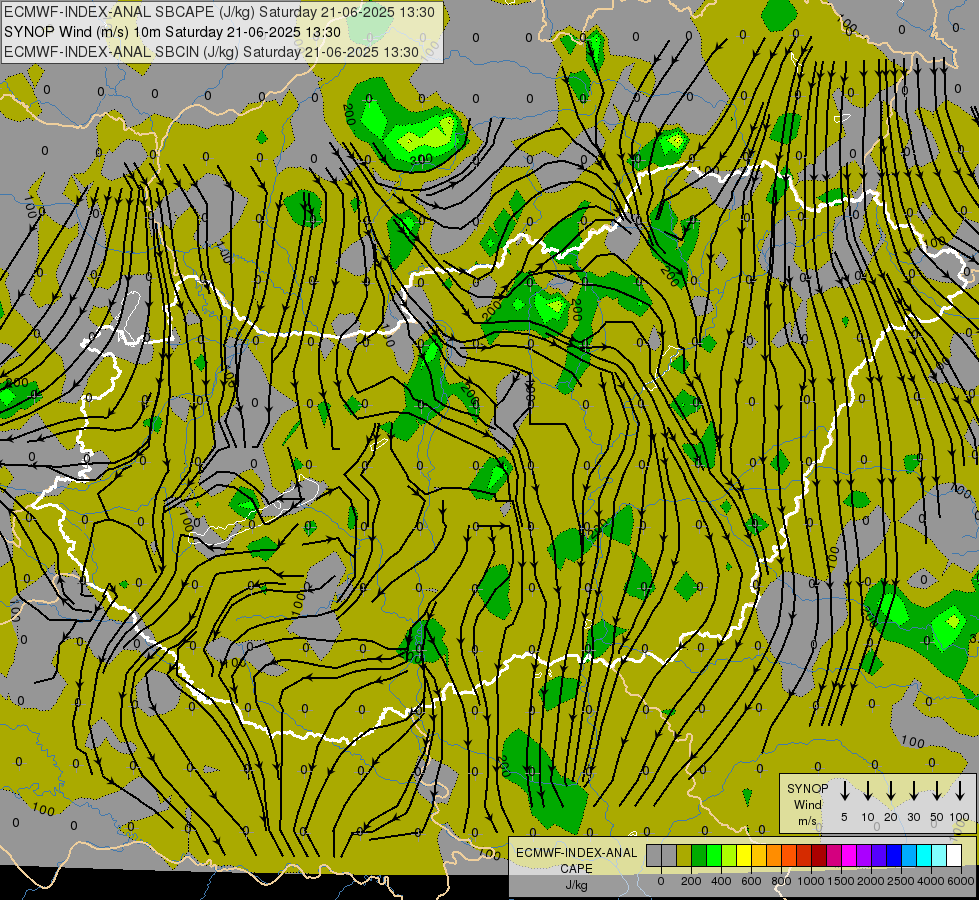Click the '2500' tick label under the colorbar
The height and width of the screenshot is (900, 979).
(901, 881)
